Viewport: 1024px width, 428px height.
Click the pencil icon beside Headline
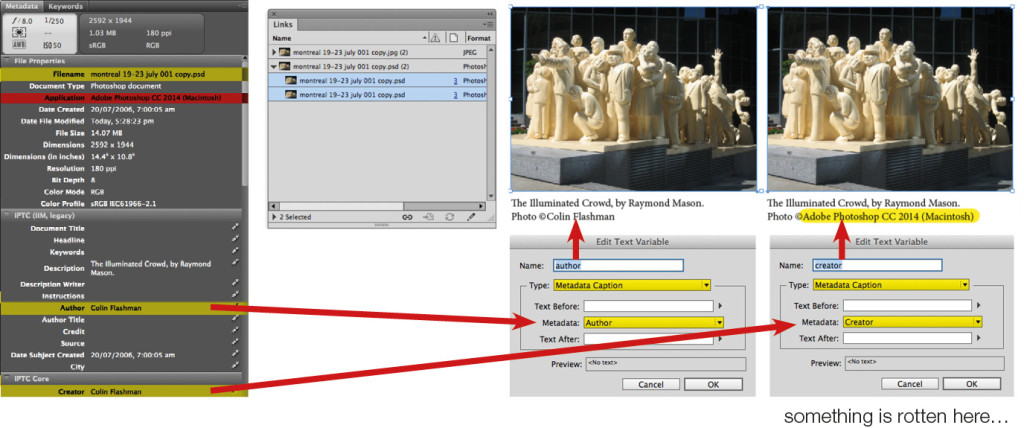[235, 240]
